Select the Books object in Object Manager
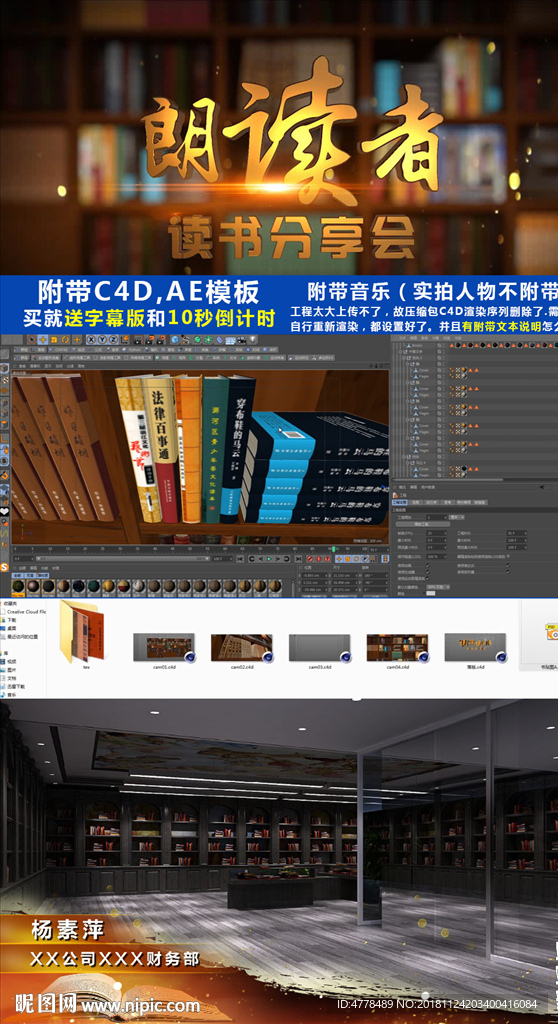The height and width of the screenshot is (1024, 558). [415, 345]
